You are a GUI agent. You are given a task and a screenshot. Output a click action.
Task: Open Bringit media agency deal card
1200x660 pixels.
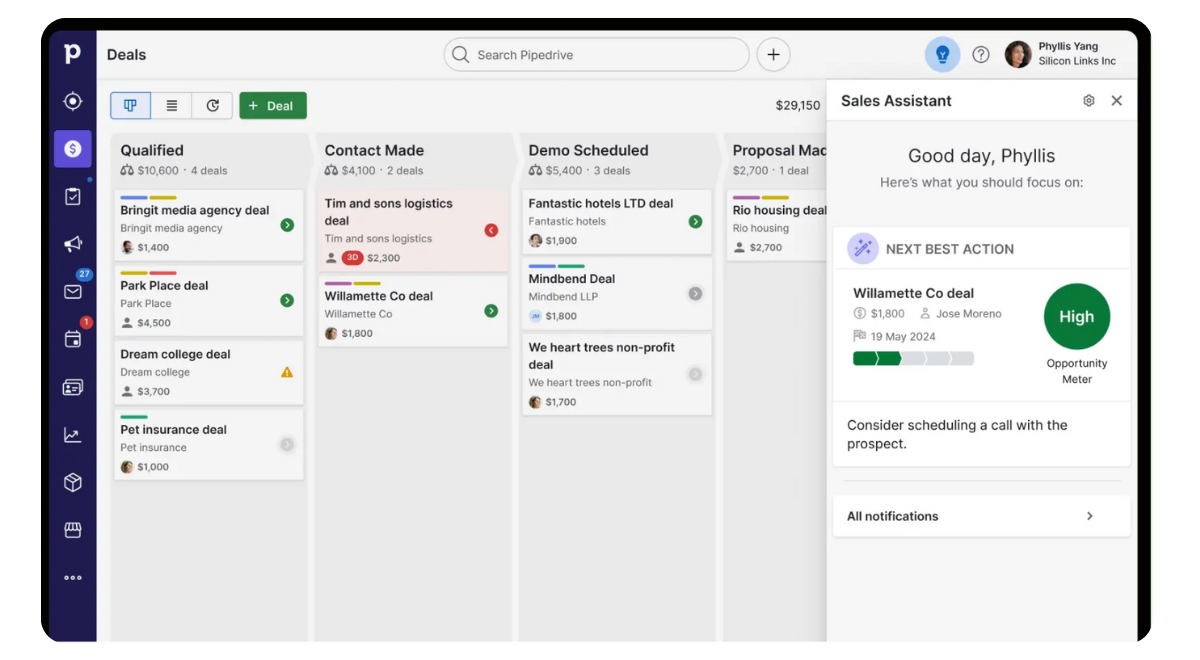click(x=208, y=226)
